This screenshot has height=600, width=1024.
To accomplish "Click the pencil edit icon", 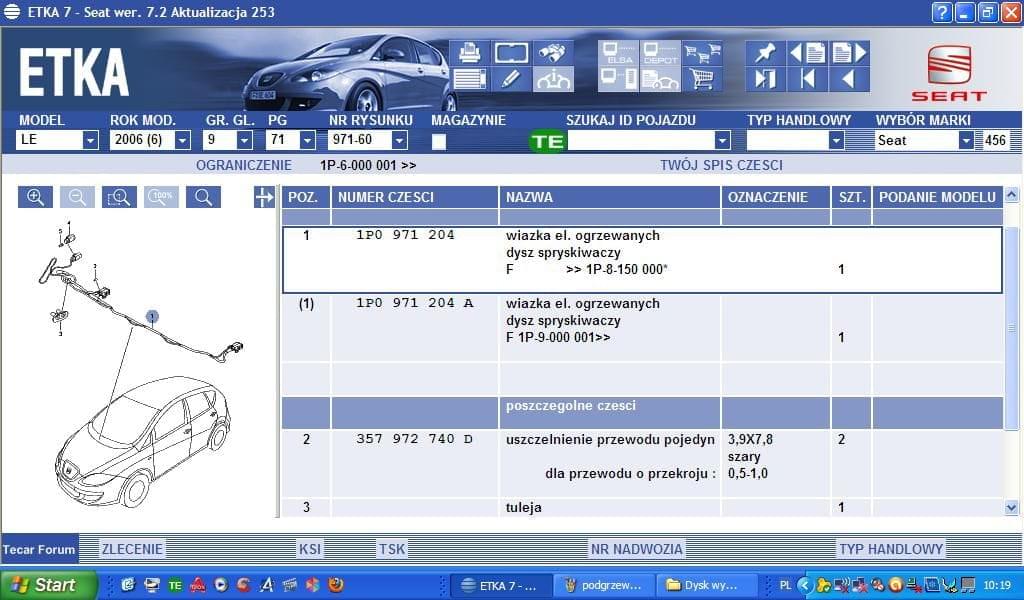I will [511, 80].
